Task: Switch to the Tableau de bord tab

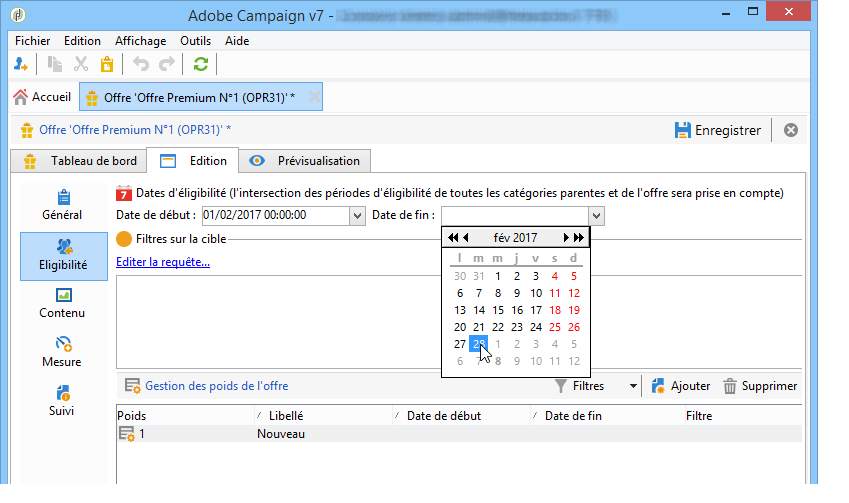Action: coord(79,161)
